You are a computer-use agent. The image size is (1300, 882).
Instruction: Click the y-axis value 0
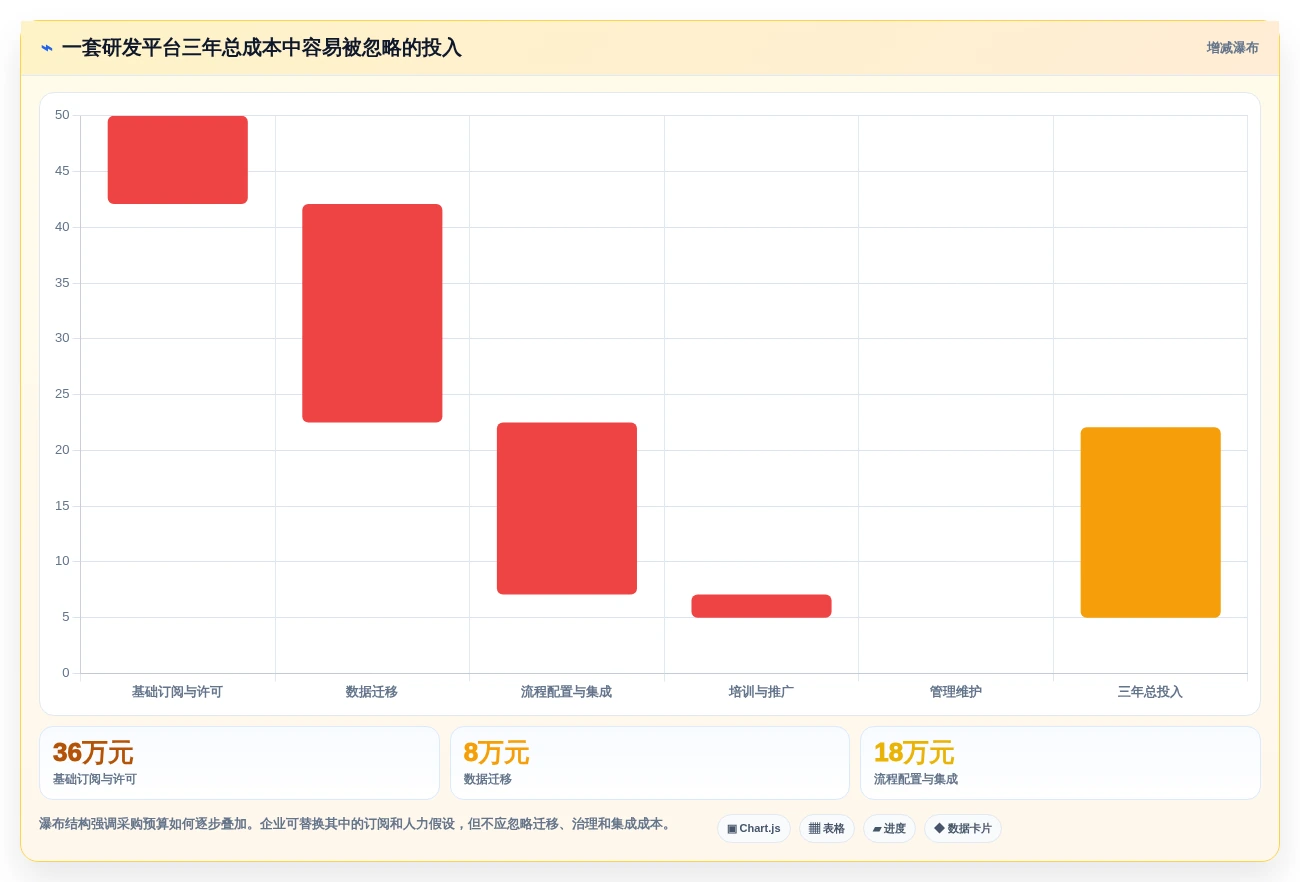(x=66, y=673)
